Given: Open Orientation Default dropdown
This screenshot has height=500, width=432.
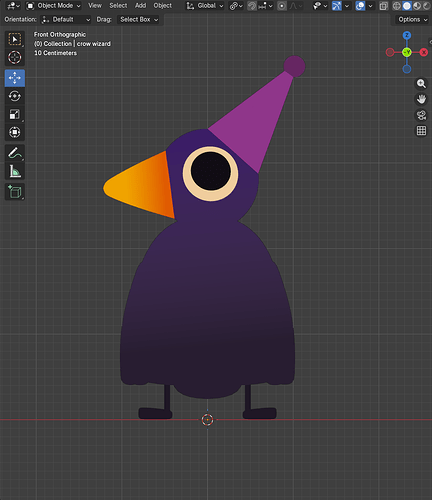Looking at the screenshot, I should [66, 20].
